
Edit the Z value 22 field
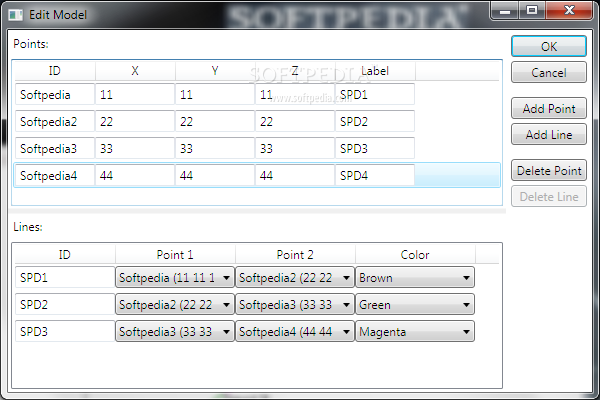(x=295, y=121)
